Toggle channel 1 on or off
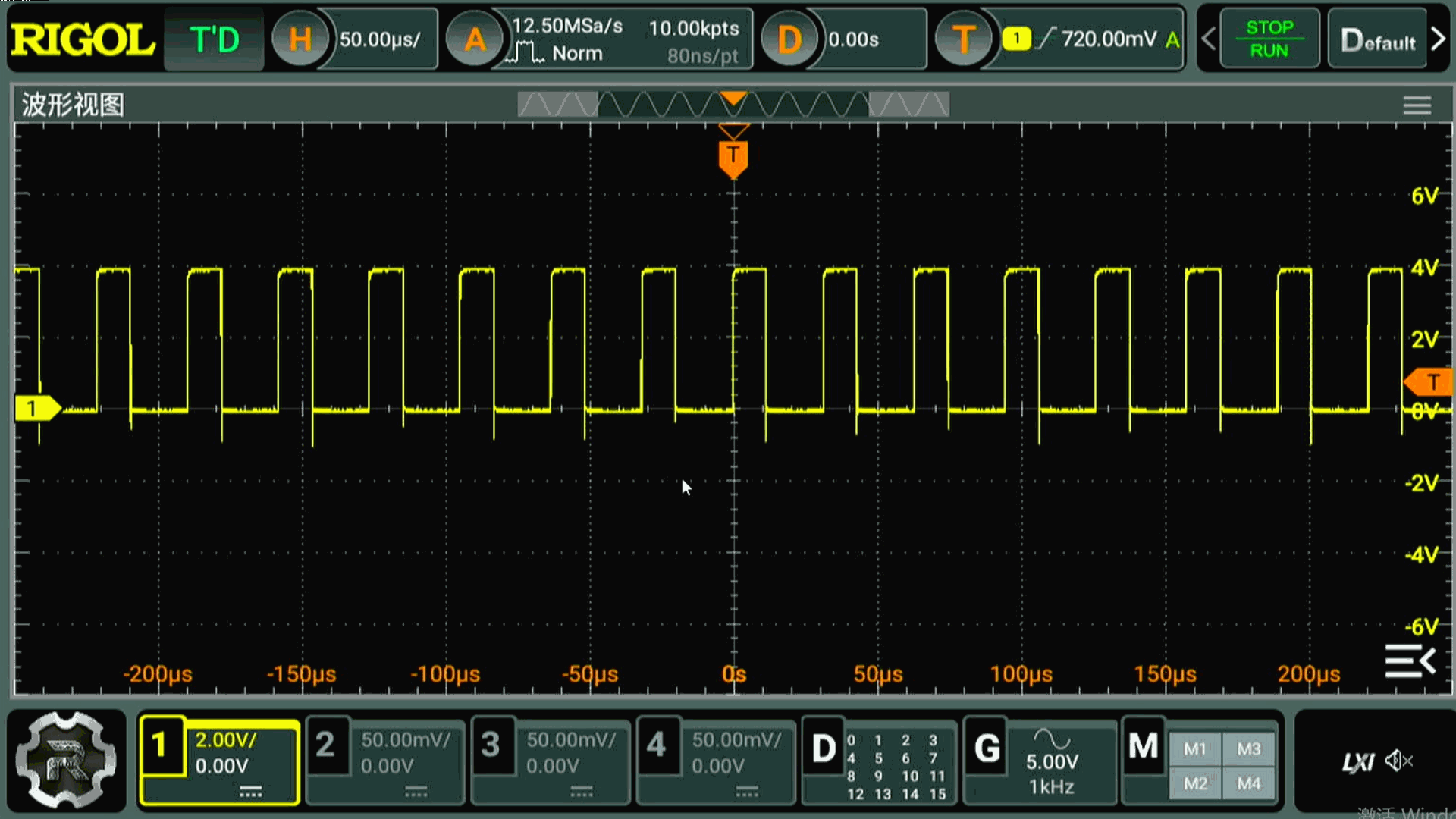 (160, 746)
